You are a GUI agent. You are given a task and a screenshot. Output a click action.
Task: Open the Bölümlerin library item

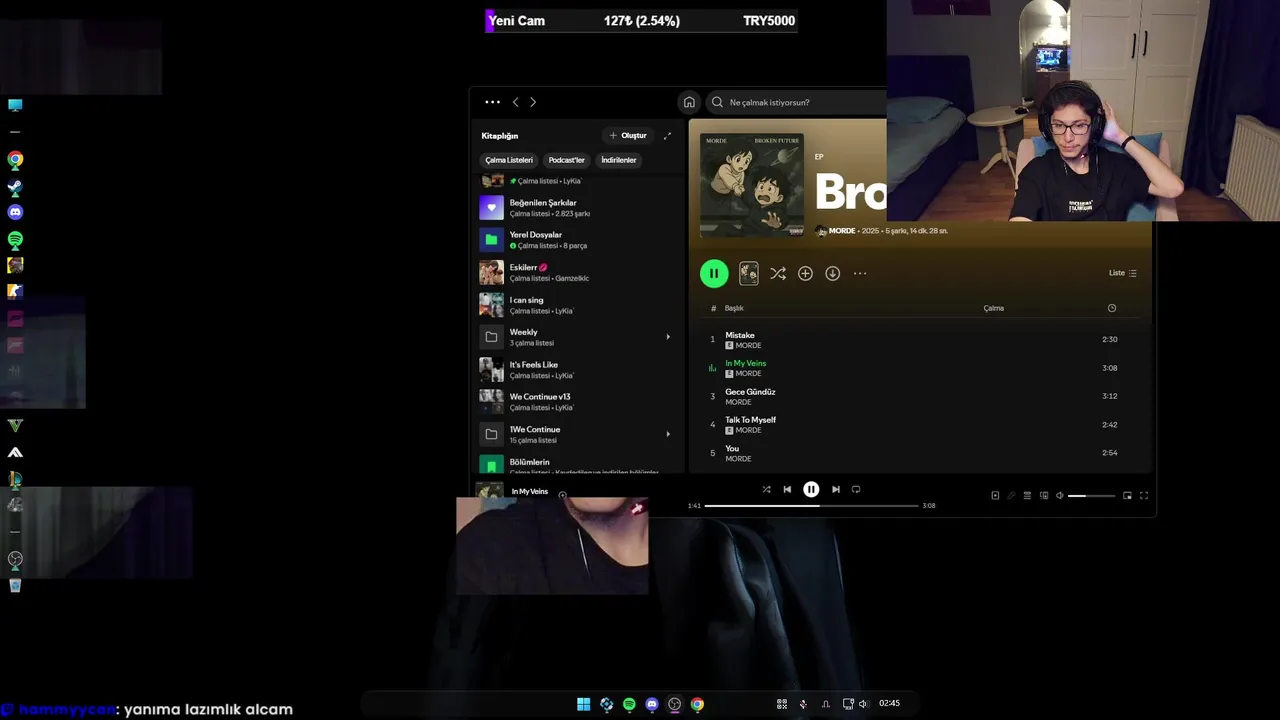pos(577,465)
